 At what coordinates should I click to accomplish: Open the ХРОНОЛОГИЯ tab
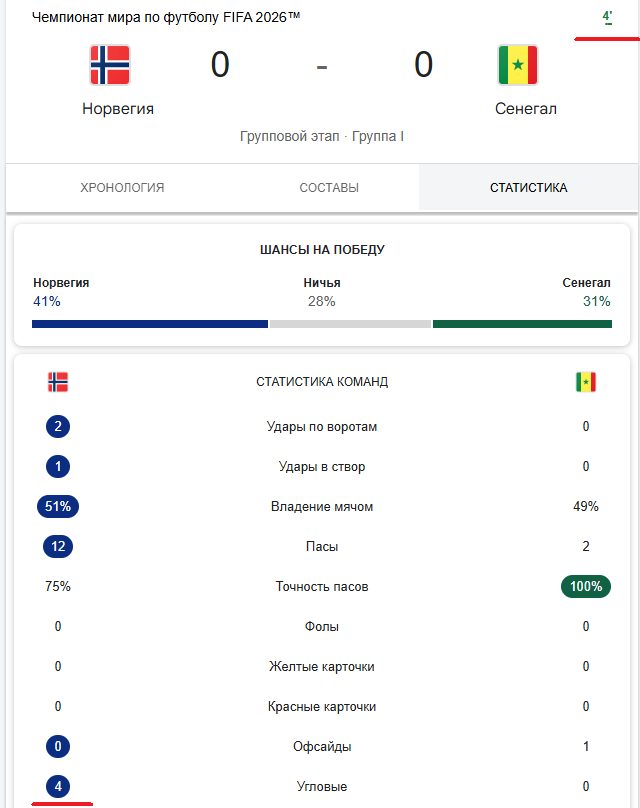tap(122, 188)
